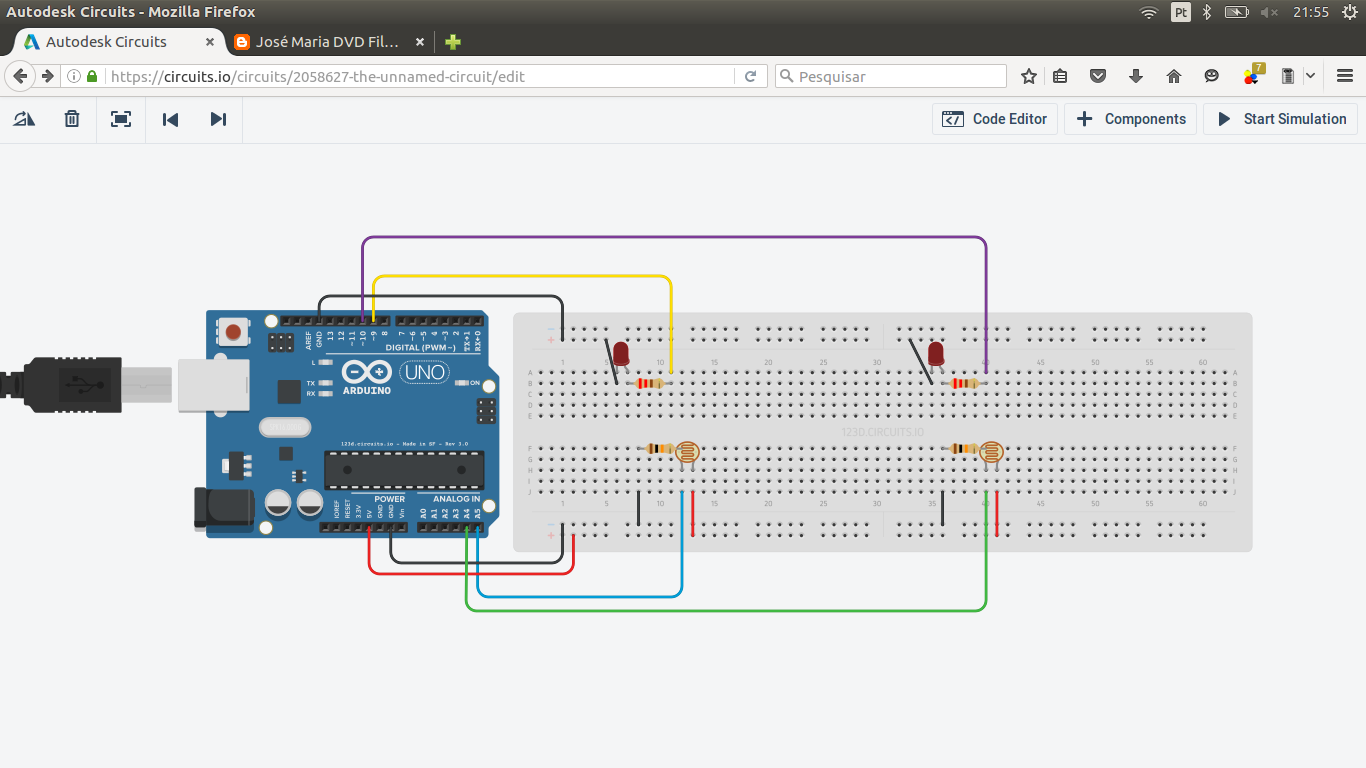
Task: Open the Bluetooth indicator
Action: [1207, 12]
